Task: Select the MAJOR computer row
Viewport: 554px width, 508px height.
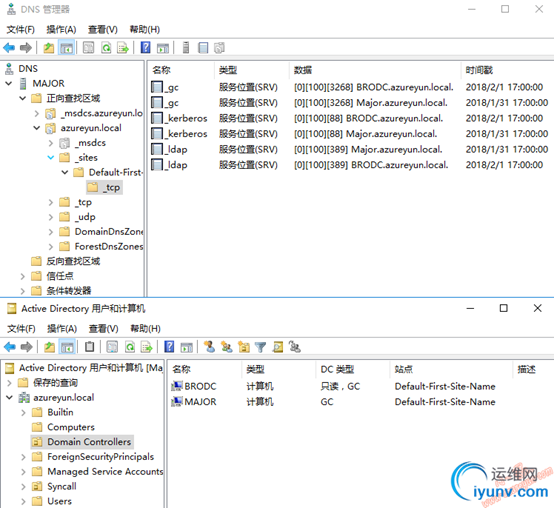Action: (x=333, y=402)
